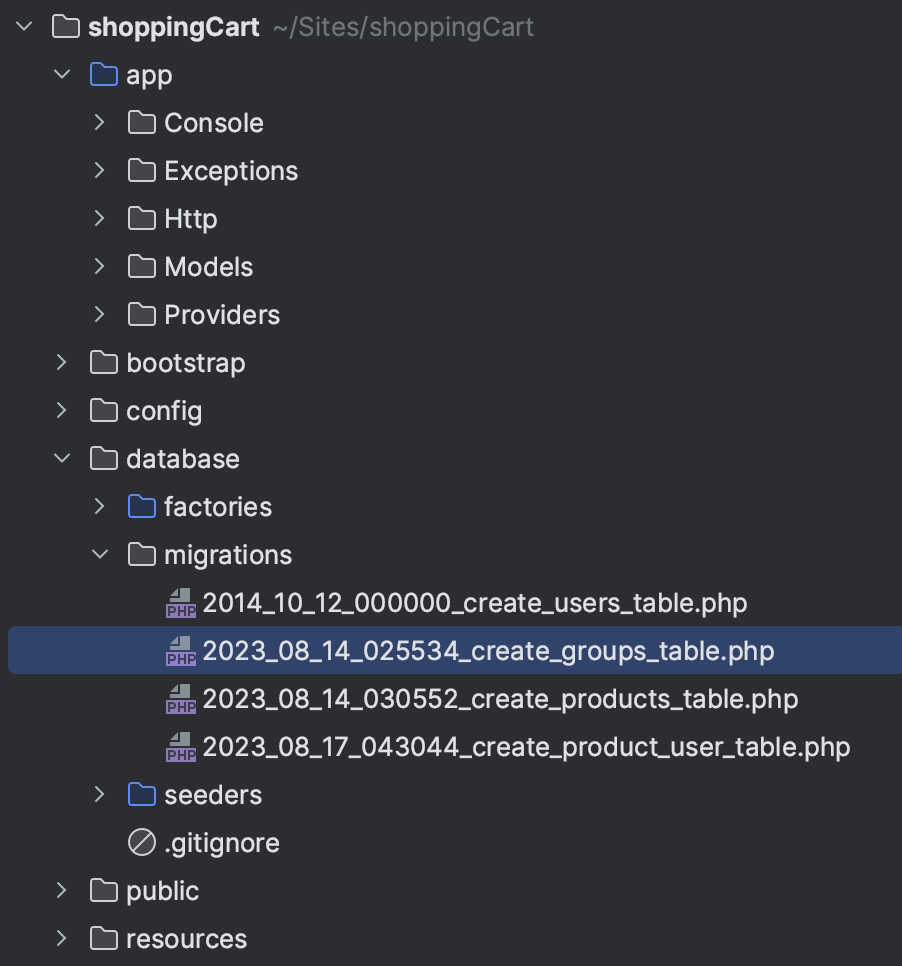
Task: Collapse the migrations folder chevron
Action: coord(100,555)
